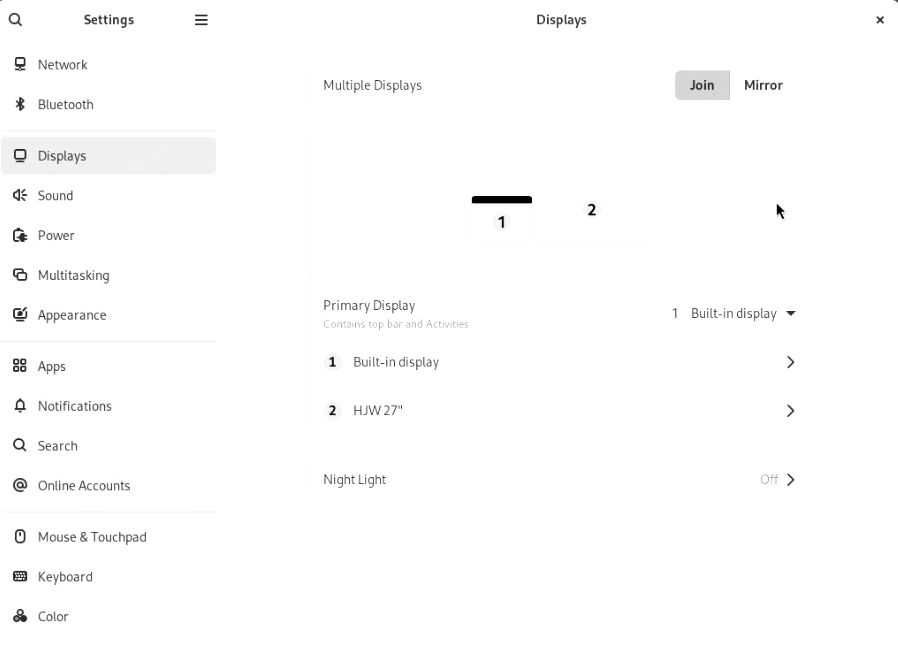Switch to Mirror display mode

[763, 85]
